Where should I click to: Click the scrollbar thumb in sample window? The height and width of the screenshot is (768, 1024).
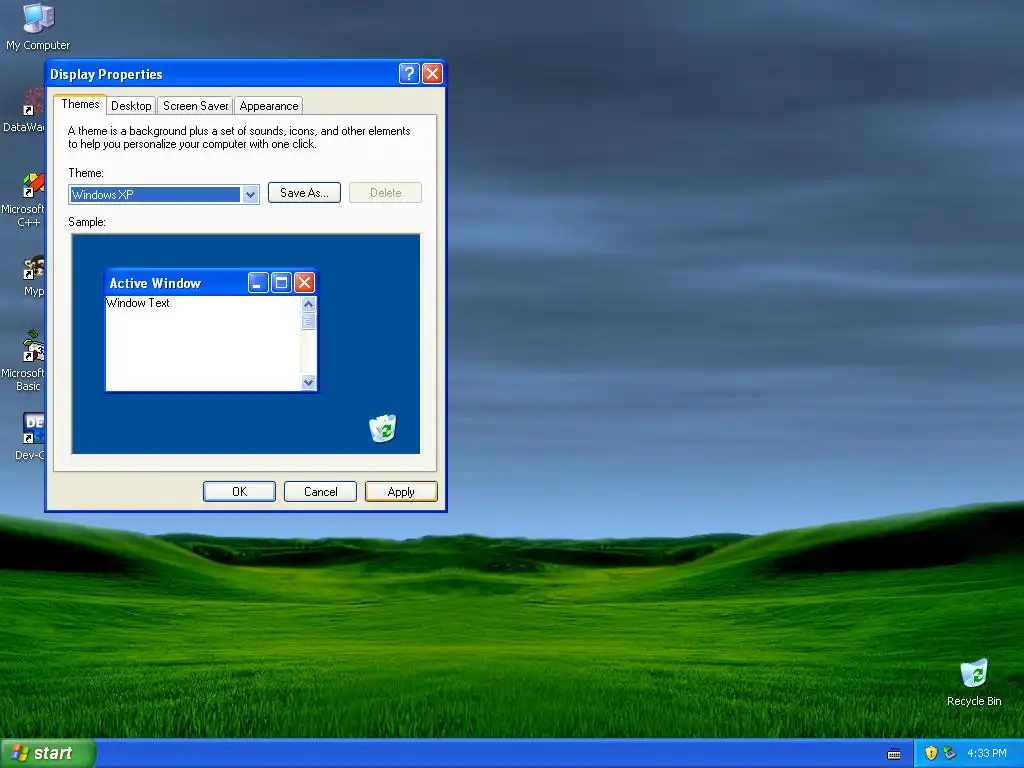coord(309,321)
